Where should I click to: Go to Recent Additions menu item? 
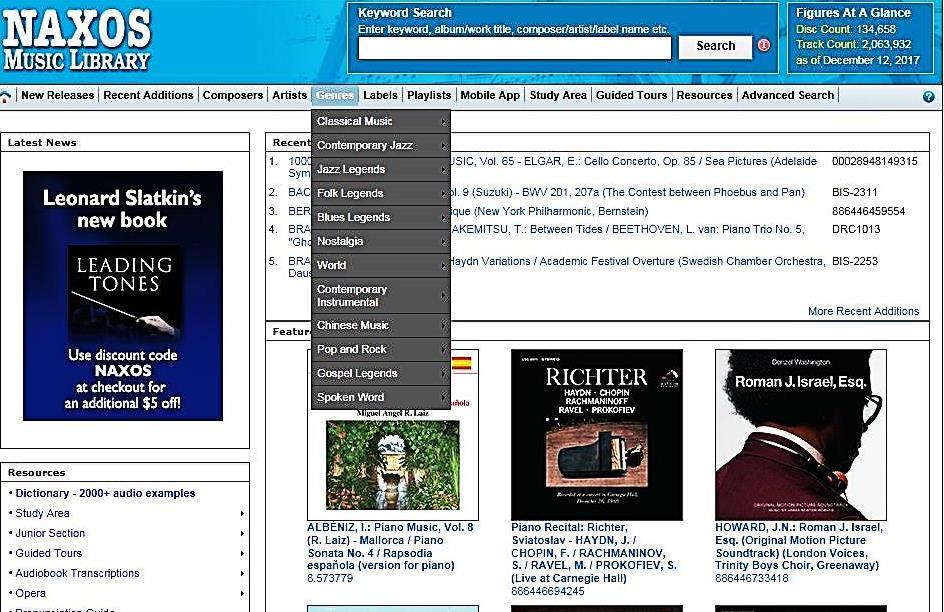pos(148,95)
